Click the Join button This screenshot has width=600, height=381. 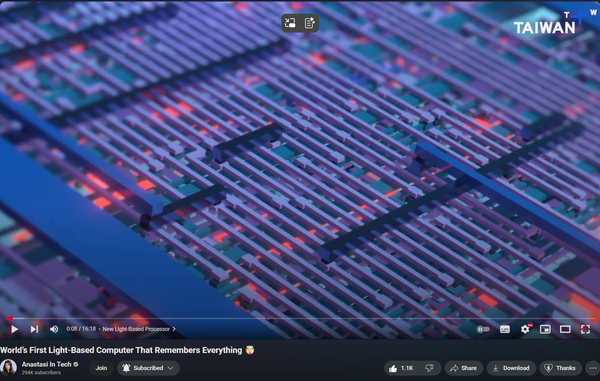point(101,368)
